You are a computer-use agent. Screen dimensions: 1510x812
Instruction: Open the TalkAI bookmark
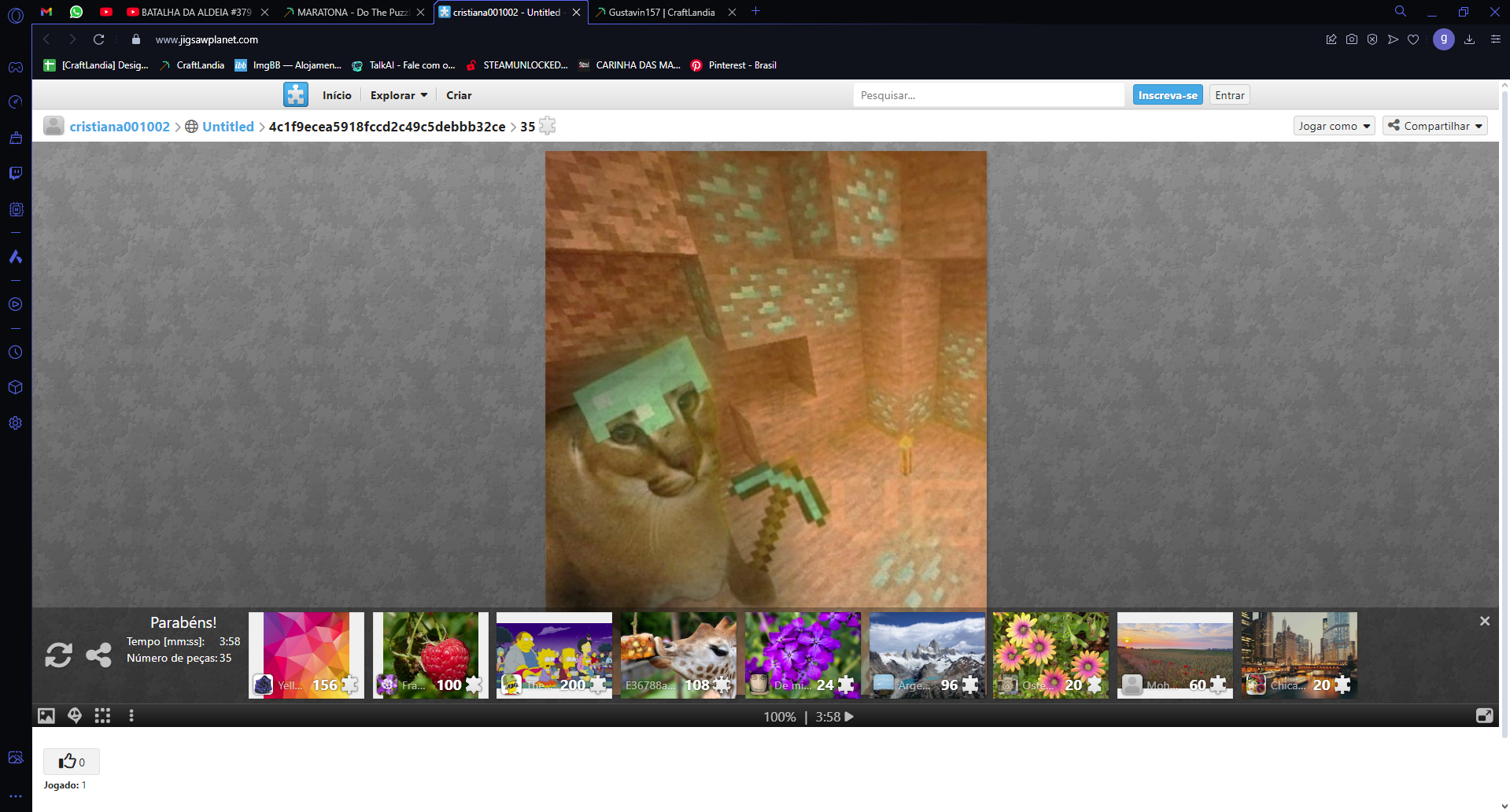pyautogui.click(x=404, y=65)
